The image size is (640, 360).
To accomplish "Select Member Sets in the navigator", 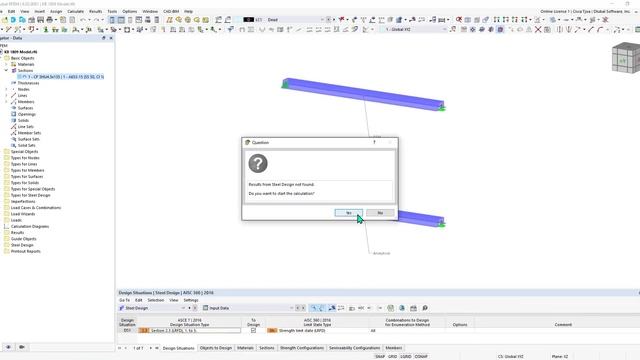I will 29,133.
